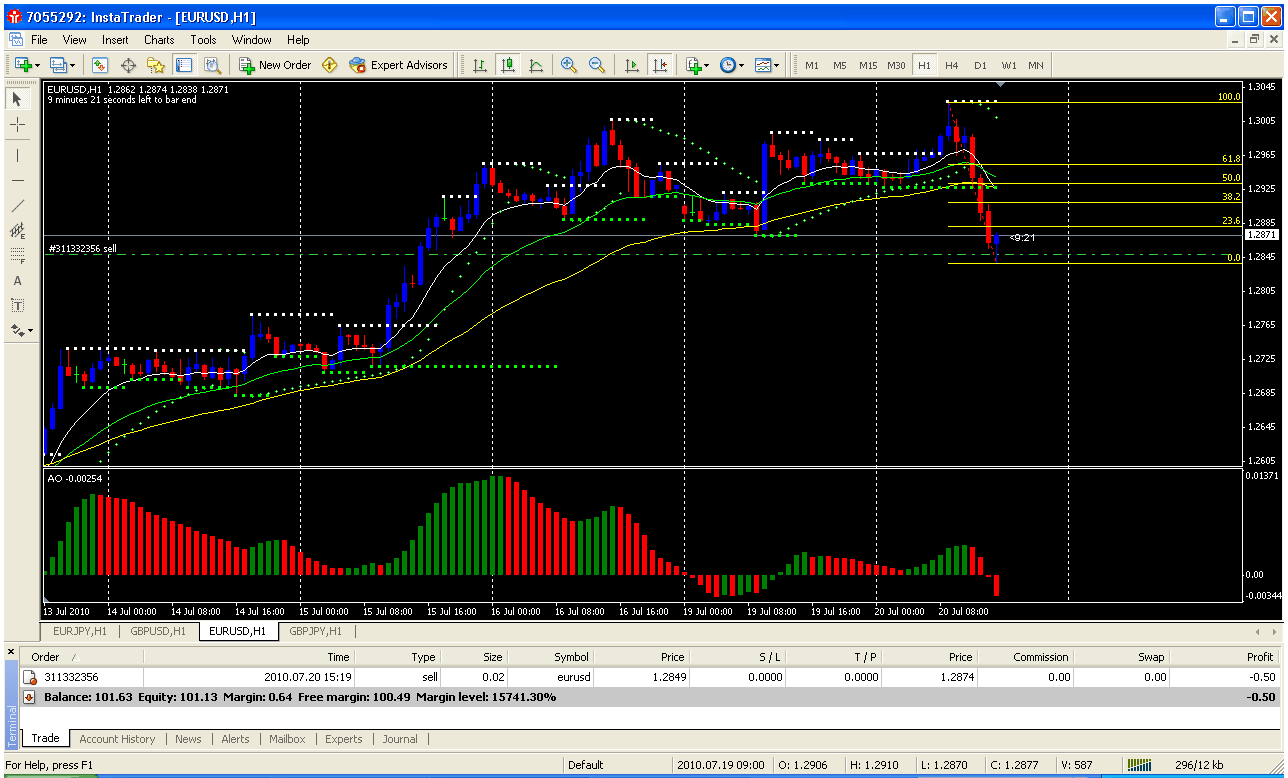Click the New Order button

click(x=275, y=65)
